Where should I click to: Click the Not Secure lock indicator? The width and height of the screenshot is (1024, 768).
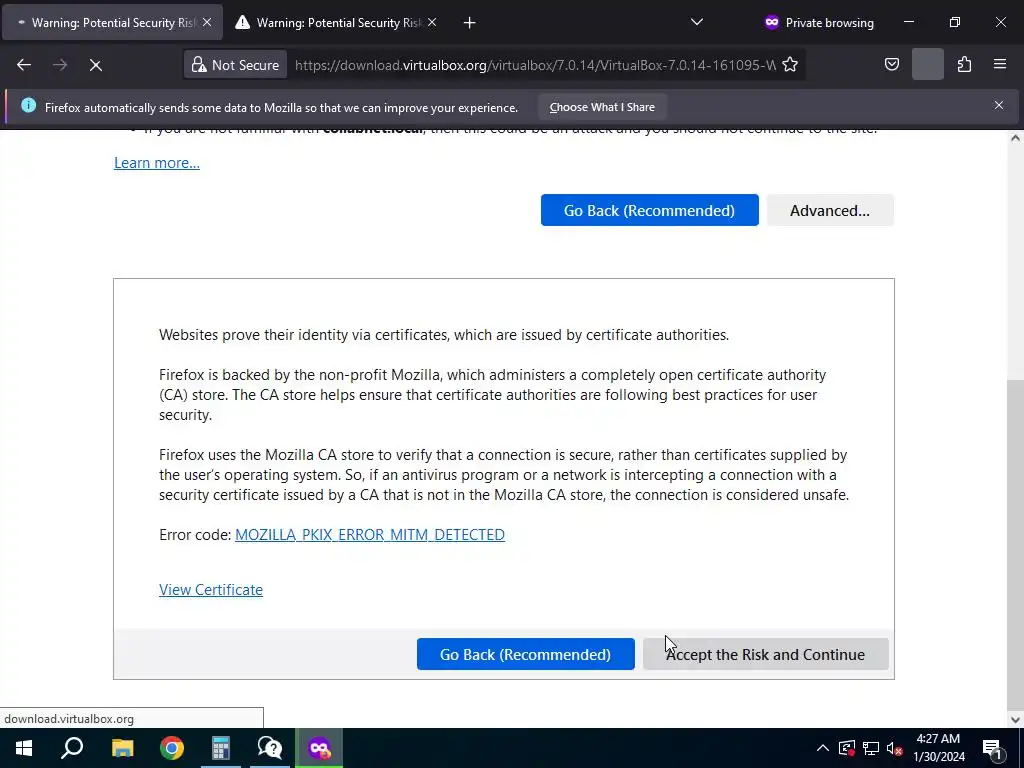pyautogui.click(x=235, y=65)
